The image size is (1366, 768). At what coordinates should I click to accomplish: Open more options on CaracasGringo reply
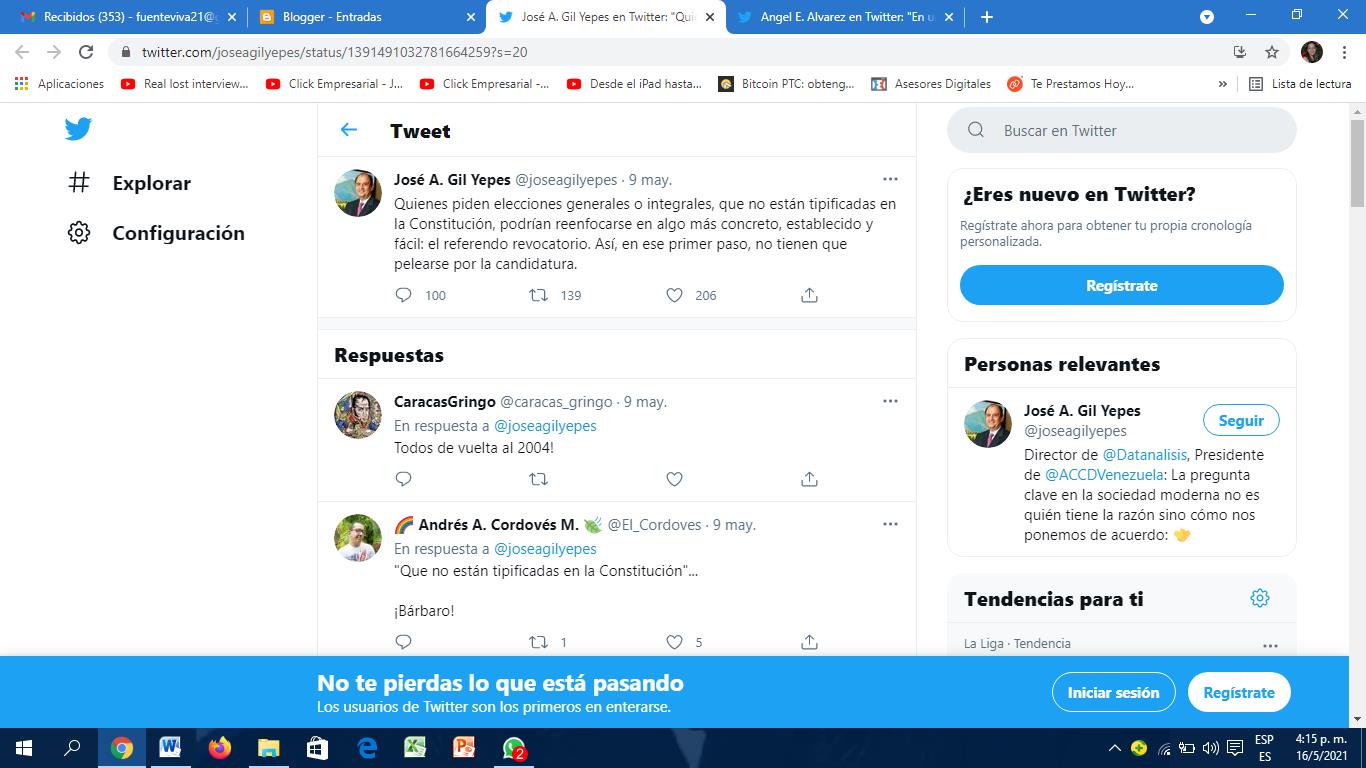coord(890,401)
